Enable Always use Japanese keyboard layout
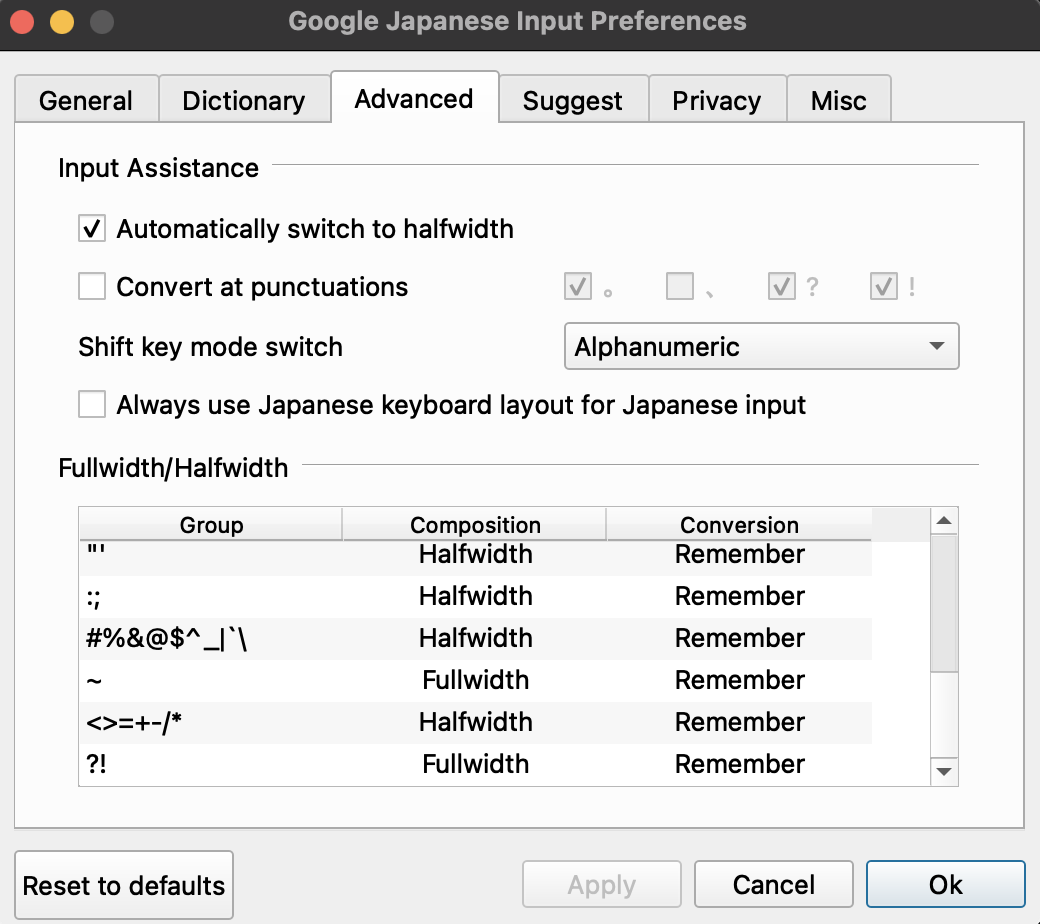This screenshot has height=924, width=1040. click(92, 405)
